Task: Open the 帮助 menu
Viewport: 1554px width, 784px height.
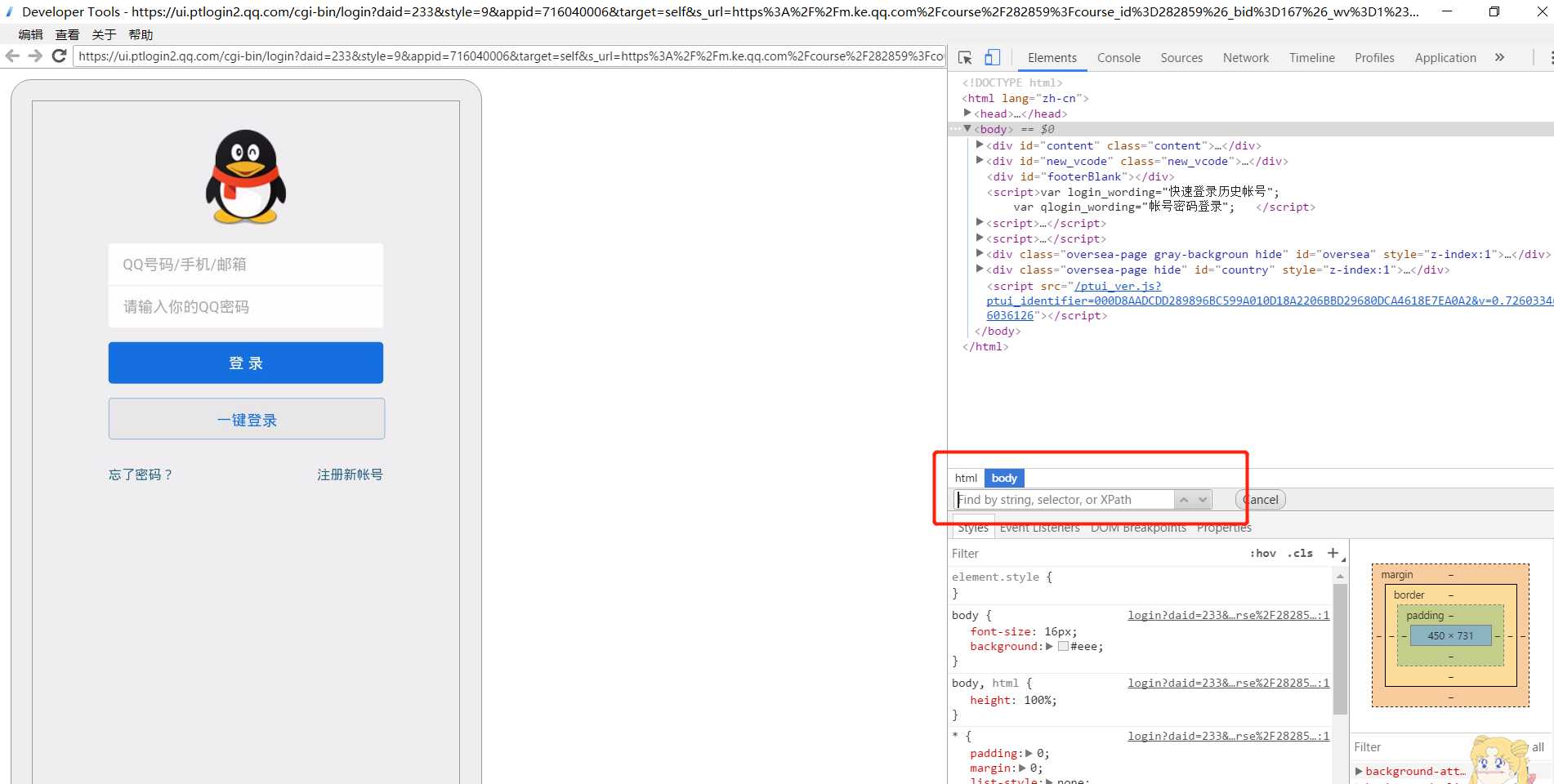Action: tap(141, 34)
